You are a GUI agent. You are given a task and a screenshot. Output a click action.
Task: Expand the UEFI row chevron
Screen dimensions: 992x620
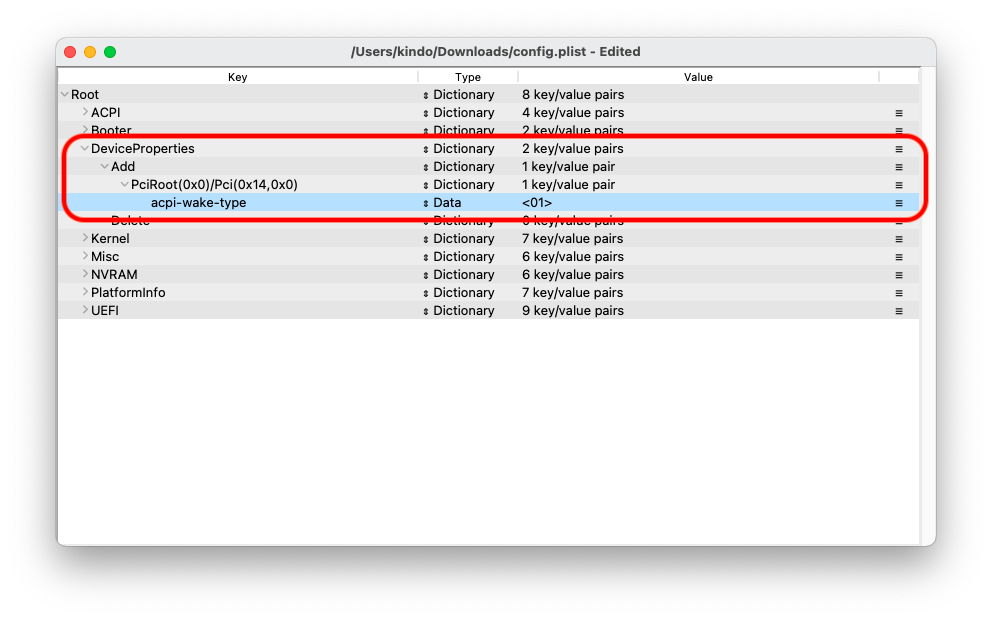coord(85,310)
